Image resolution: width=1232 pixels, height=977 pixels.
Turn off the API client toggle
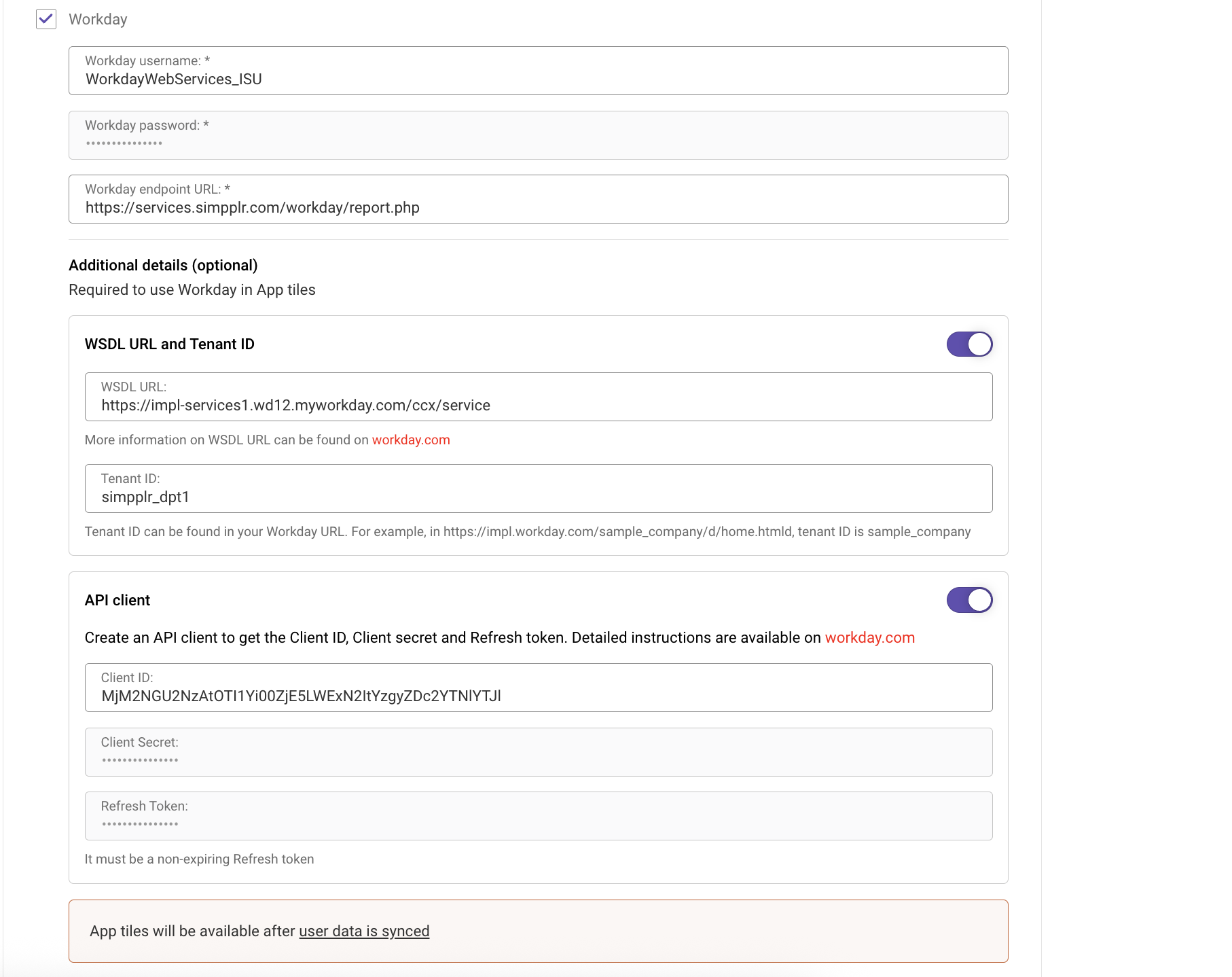[968, 600]
